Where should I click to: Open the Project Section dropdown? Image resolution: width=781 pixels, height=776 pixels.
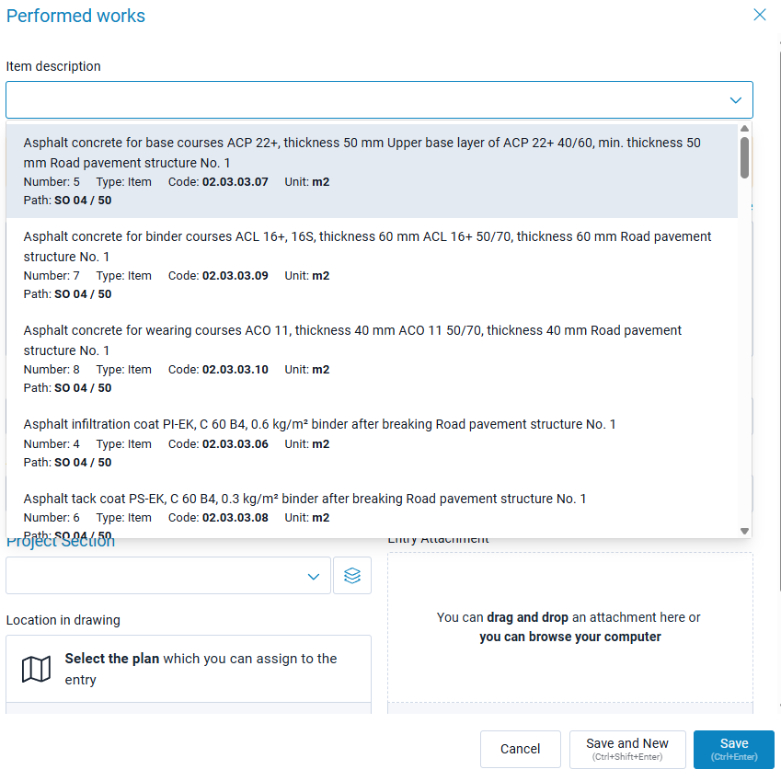point(313,576)
